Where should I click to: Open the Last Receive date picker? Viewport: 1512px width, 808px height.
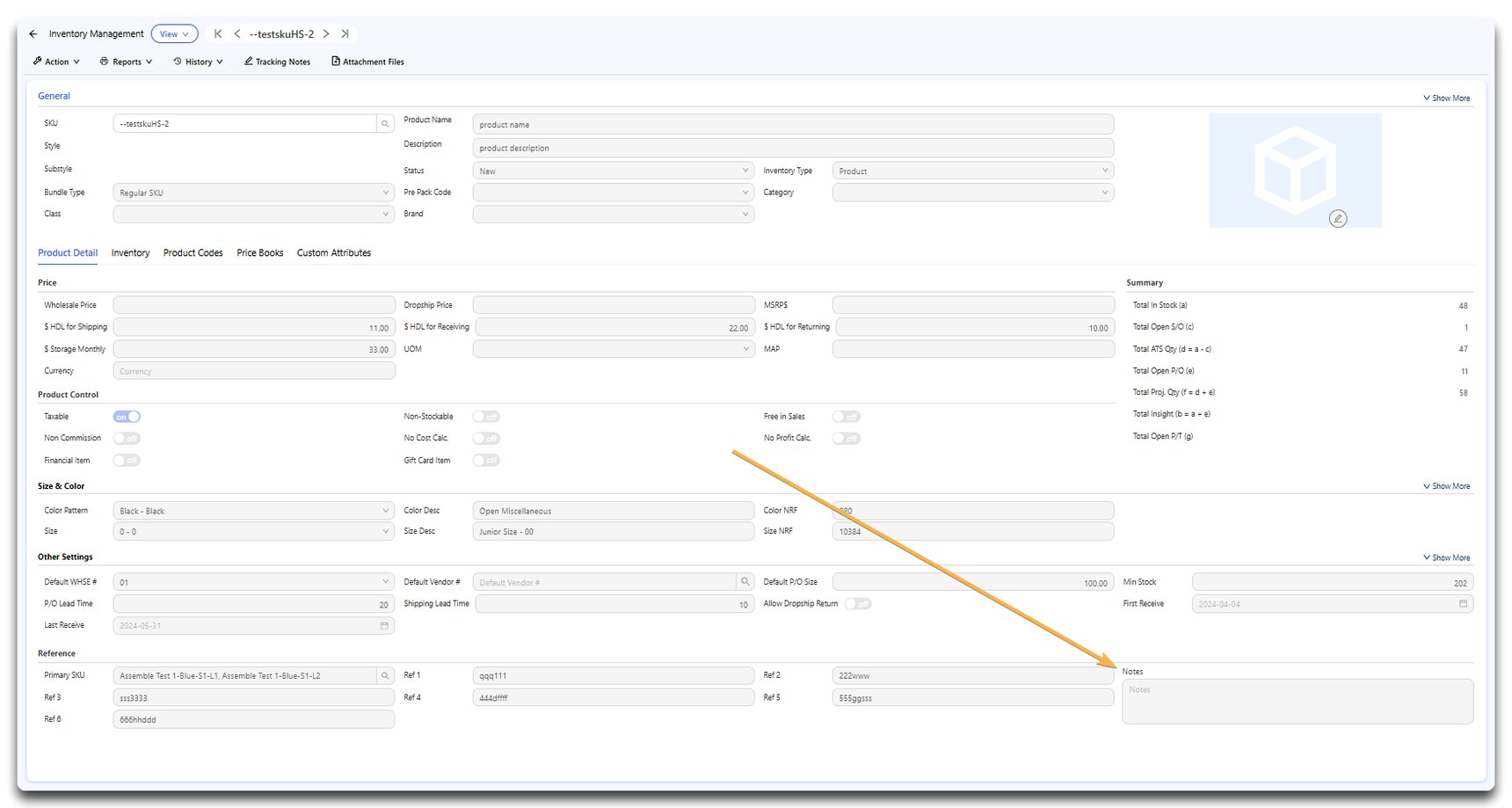click(382, 625)
